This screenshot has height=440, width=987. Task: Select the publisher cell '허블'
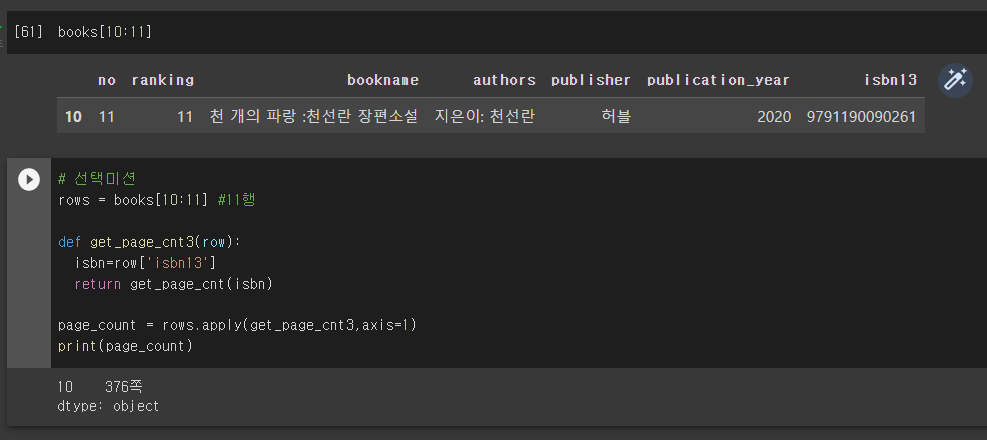(616, 116)
